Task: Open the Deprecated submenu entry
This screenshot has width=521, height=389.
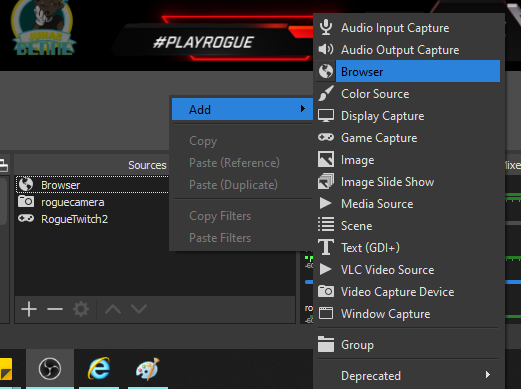Action: pyautogui.click(x=408, y=375)
